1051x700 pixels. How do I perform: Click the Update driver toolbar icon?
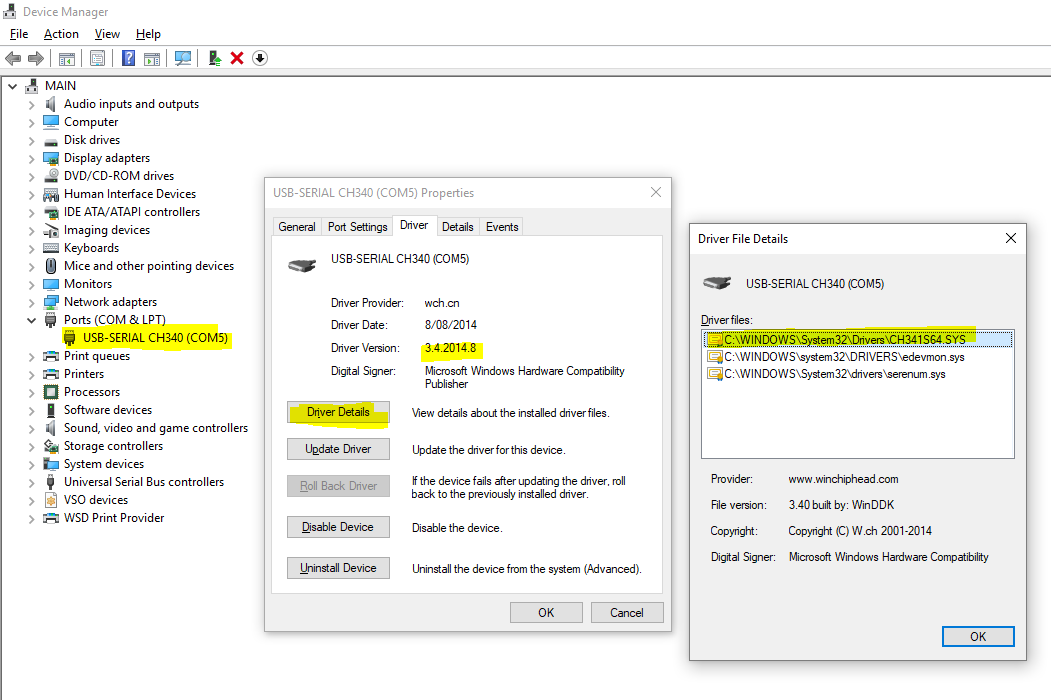214,58
